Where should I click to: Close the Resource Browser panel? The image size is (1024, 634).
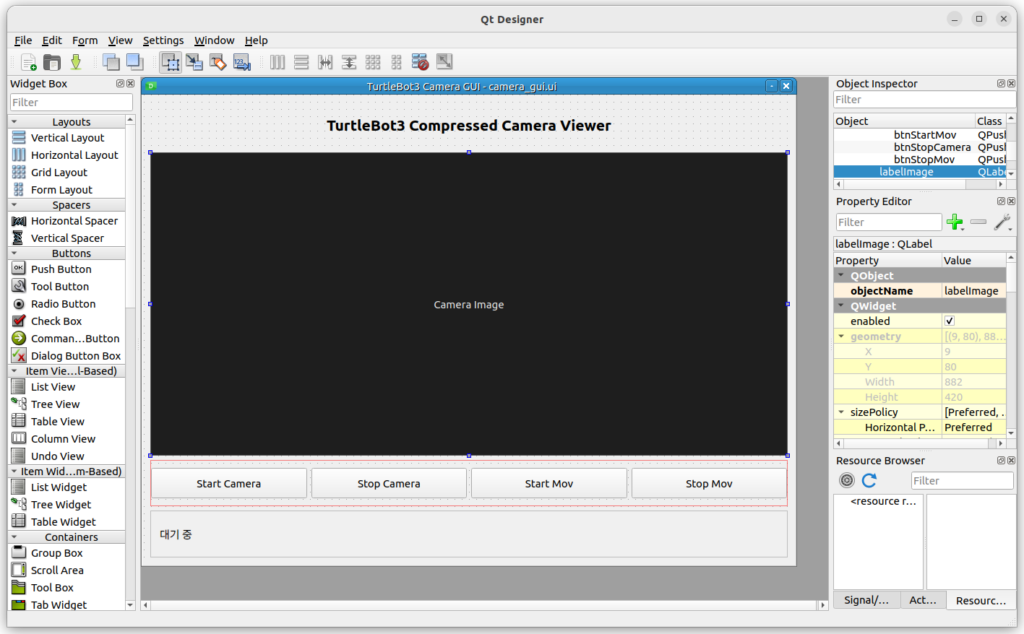(x=1011, y=460)
